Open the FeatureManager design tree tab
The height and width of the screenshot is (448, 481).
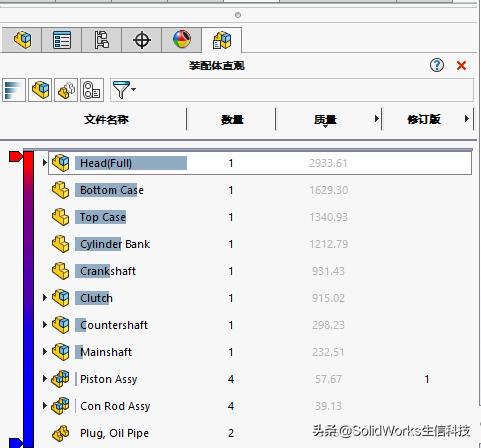point(22,40)
